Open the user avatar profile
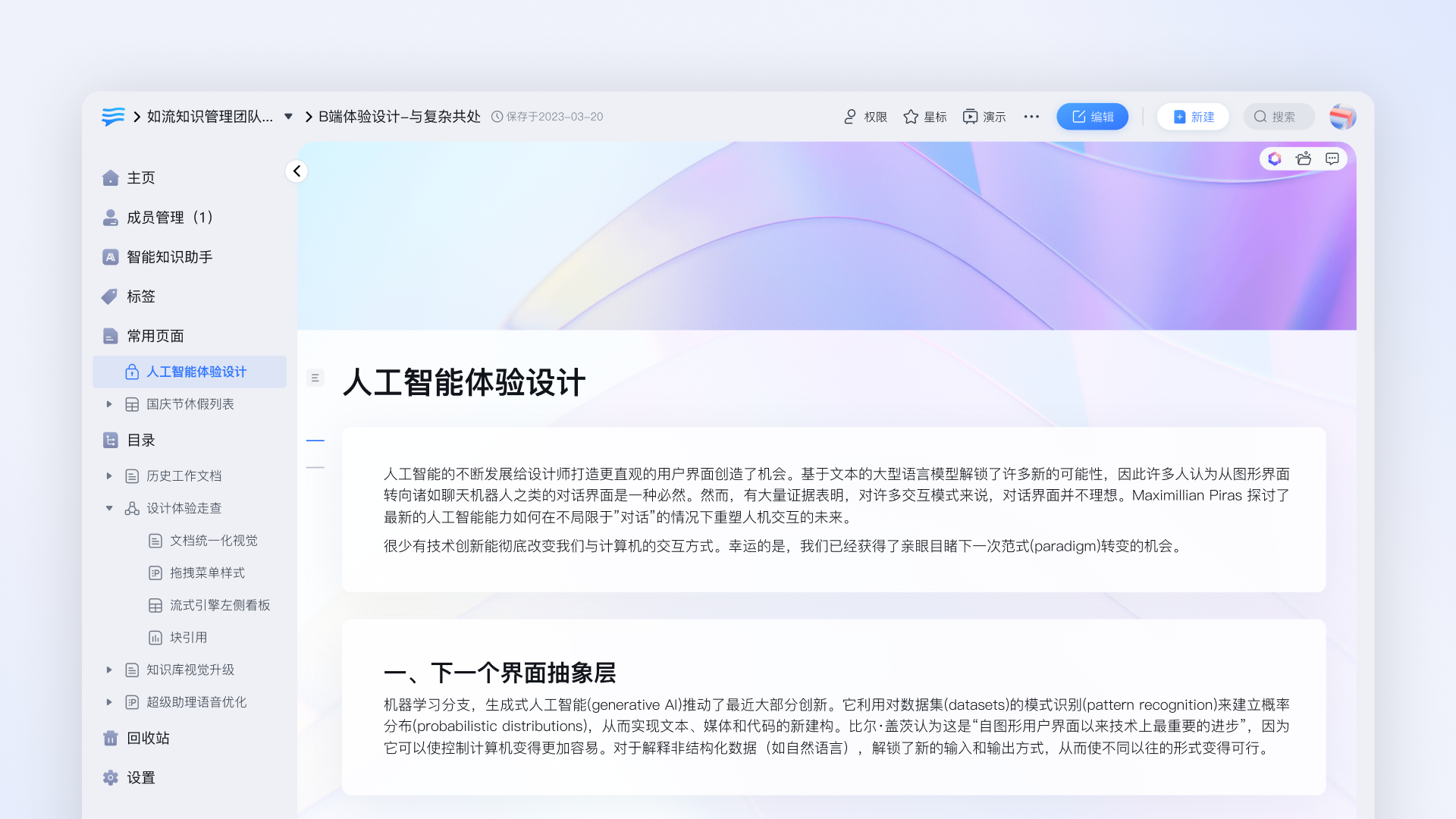 tap(1342, 117)
